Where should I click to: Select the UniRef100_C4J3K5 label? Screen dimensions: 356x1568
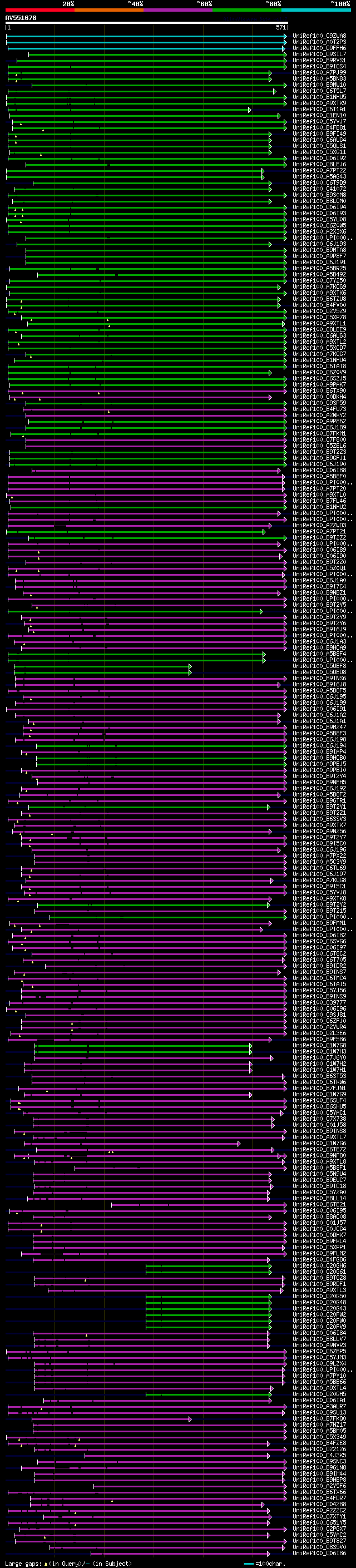[x=319, y=1455]
